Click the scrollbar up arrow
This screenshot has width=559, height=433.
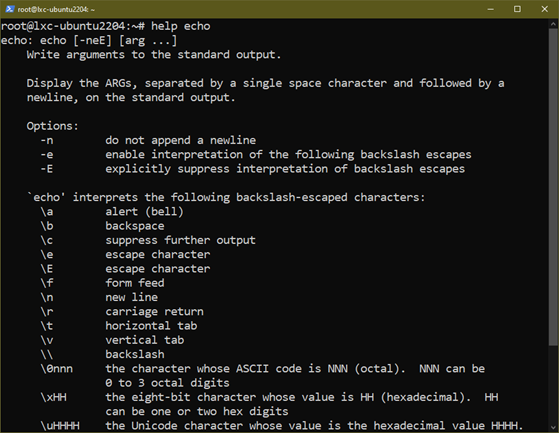coord(553,24)
